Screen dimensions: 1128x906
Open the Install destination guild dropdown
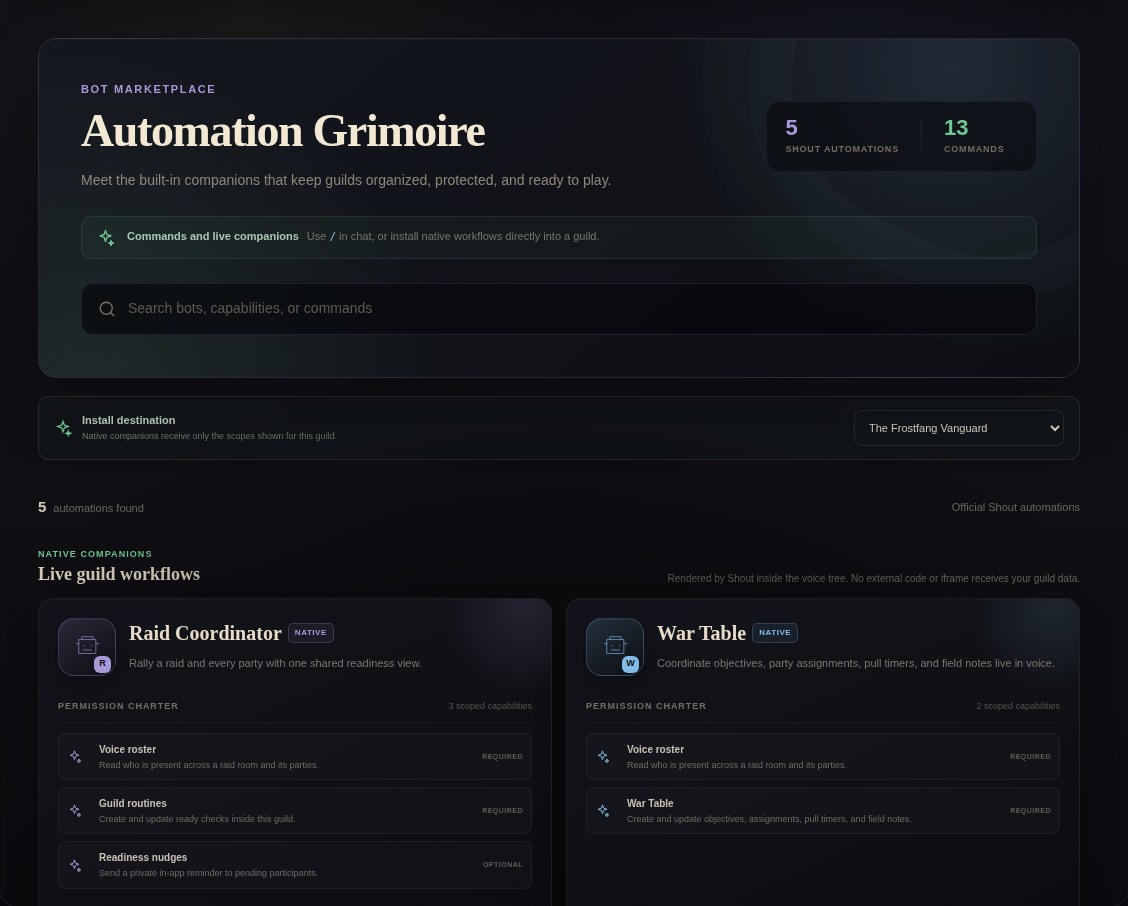click(x=958, y=428)
